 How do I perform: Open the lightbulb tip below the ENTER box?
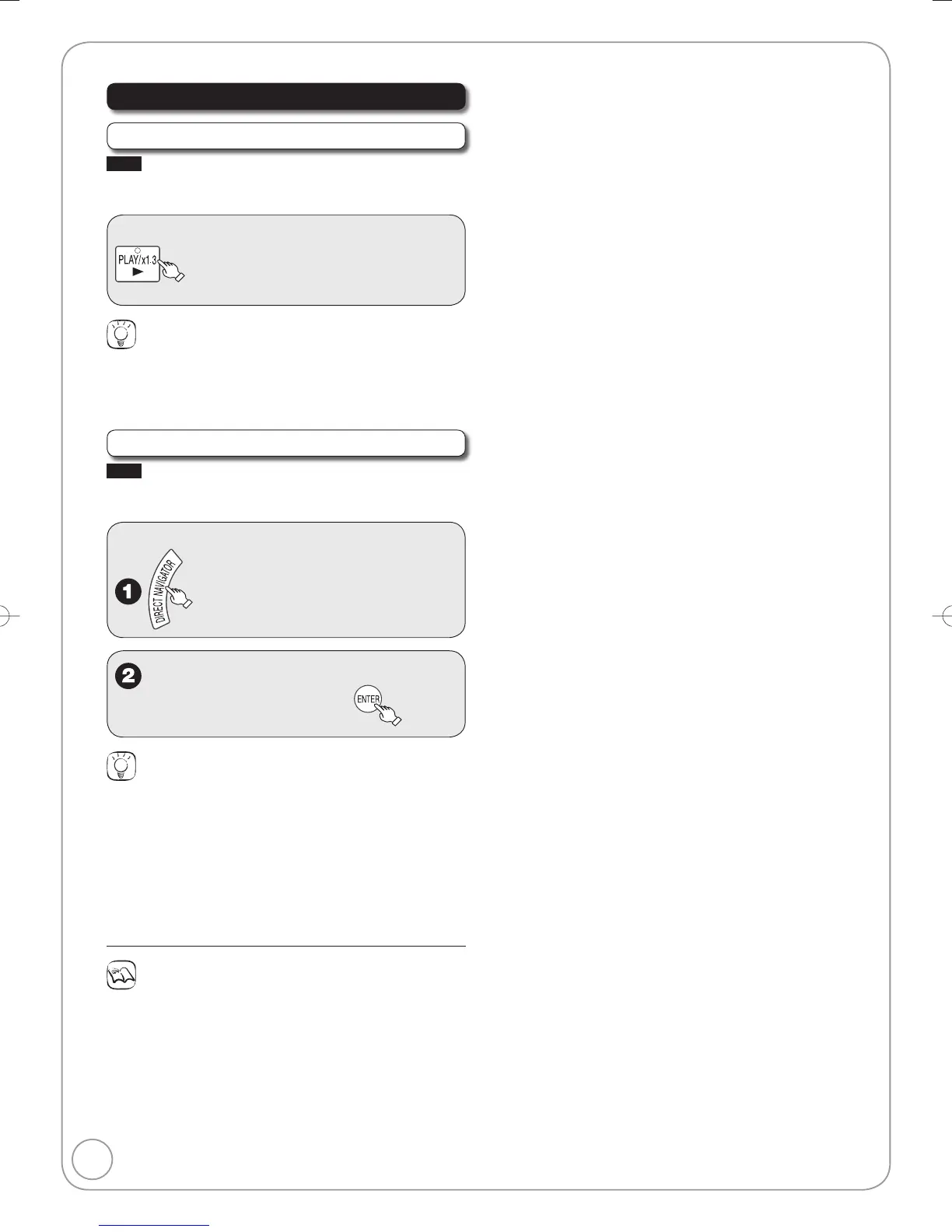tap(121, 765)
